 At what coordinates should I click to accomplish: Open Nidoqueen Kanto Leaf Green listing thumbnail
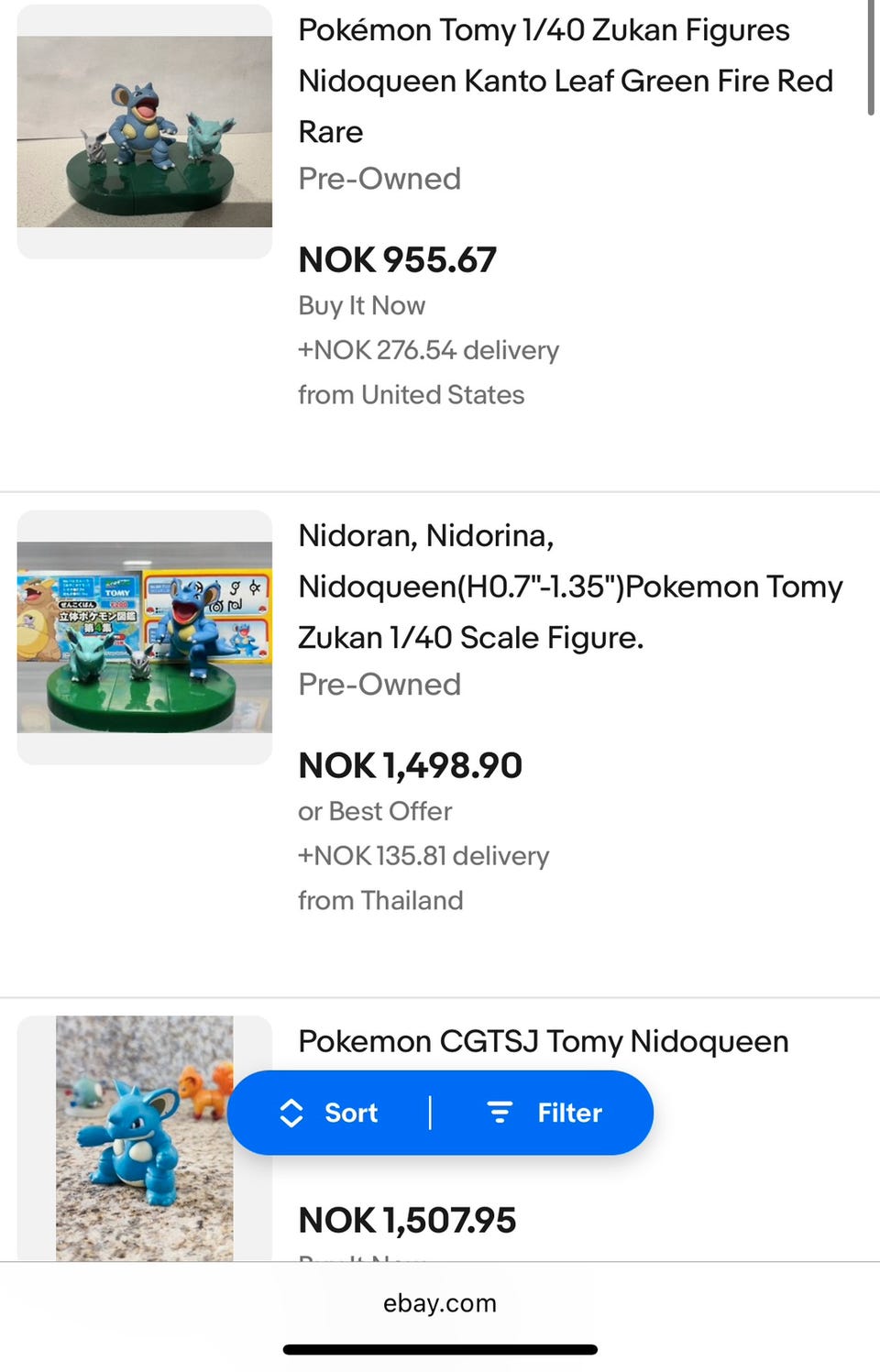click(145, 132)
